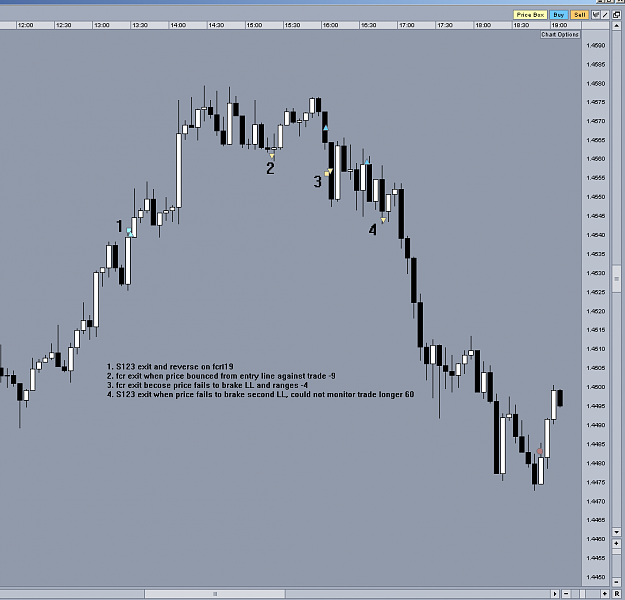
Task: Click the blue triangle marker near 16:30
Action: pyautogui.click(x=367, y=161)
